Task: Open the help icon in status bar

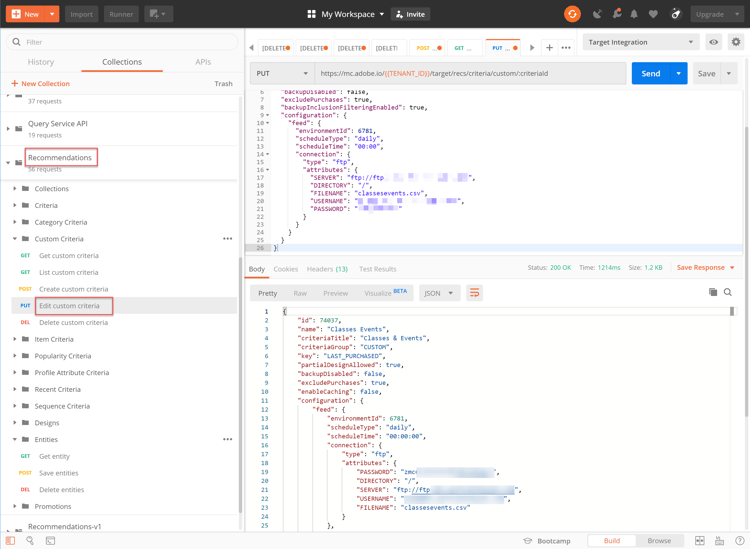Action: click(x=740, y=541)
